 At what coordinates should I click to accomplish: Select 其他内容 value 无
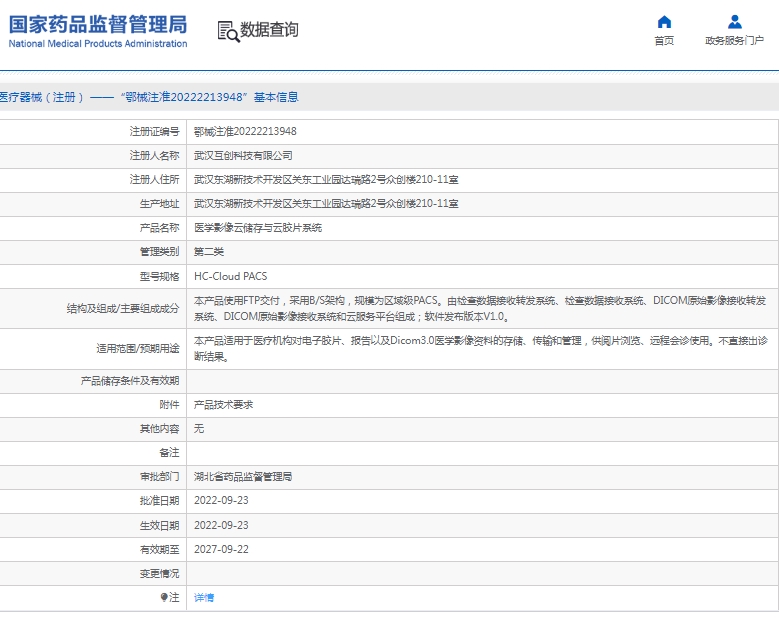point(199,429)
